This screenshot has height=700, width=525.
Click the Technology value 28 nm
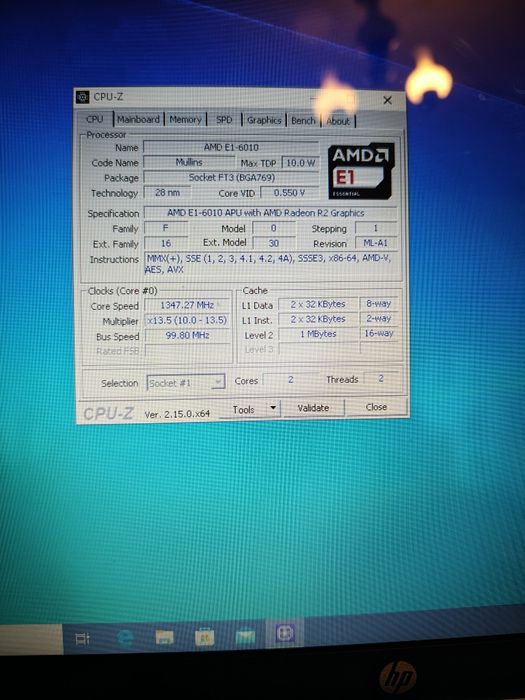(167, 192)
